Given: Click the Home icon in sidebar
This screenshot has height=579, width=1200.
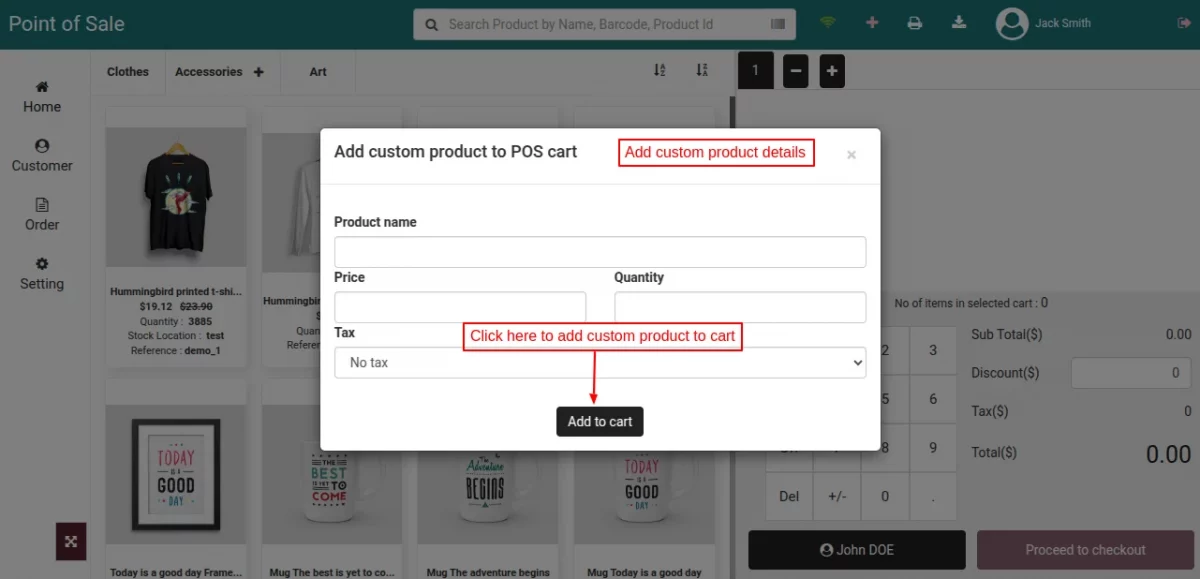Looking at the screenshot, I should point(42,96).
